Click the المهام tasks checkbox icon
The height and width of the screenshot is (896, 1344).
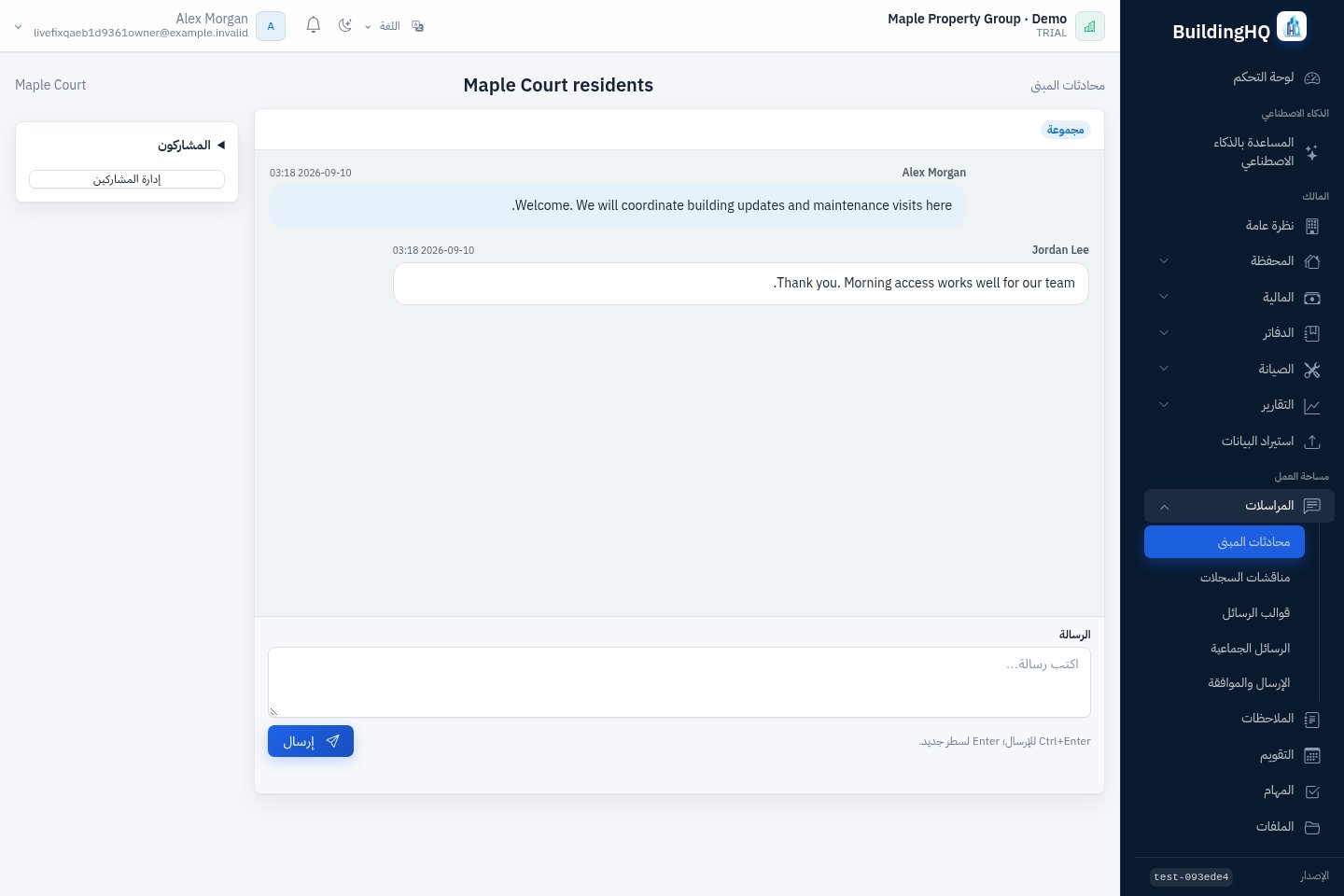1311,791
